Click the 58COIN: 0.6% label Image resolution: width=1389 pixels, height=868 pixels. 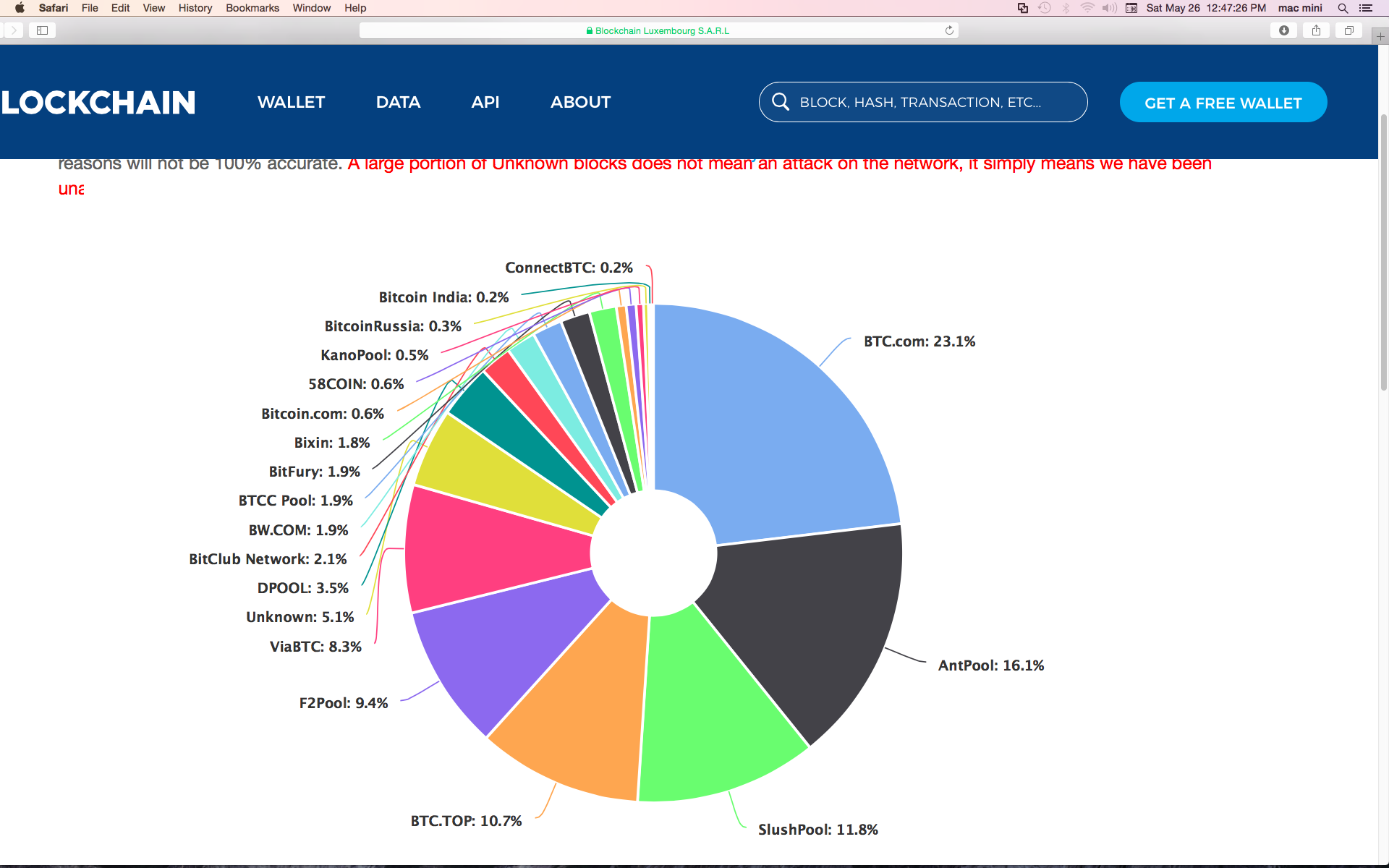356,384
